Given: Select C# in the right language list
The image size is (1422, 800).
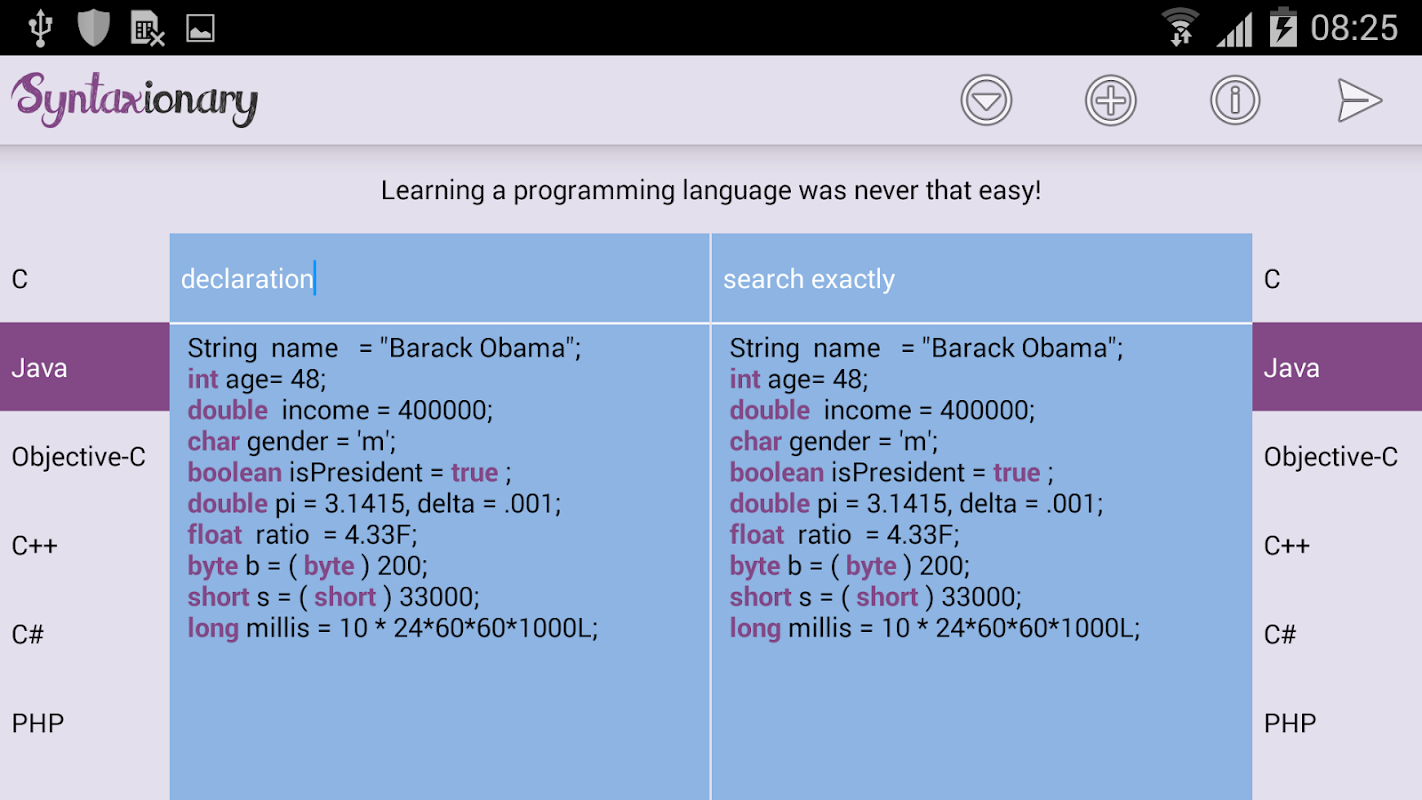Looking at the screenshot, I should coord(1337,634).
